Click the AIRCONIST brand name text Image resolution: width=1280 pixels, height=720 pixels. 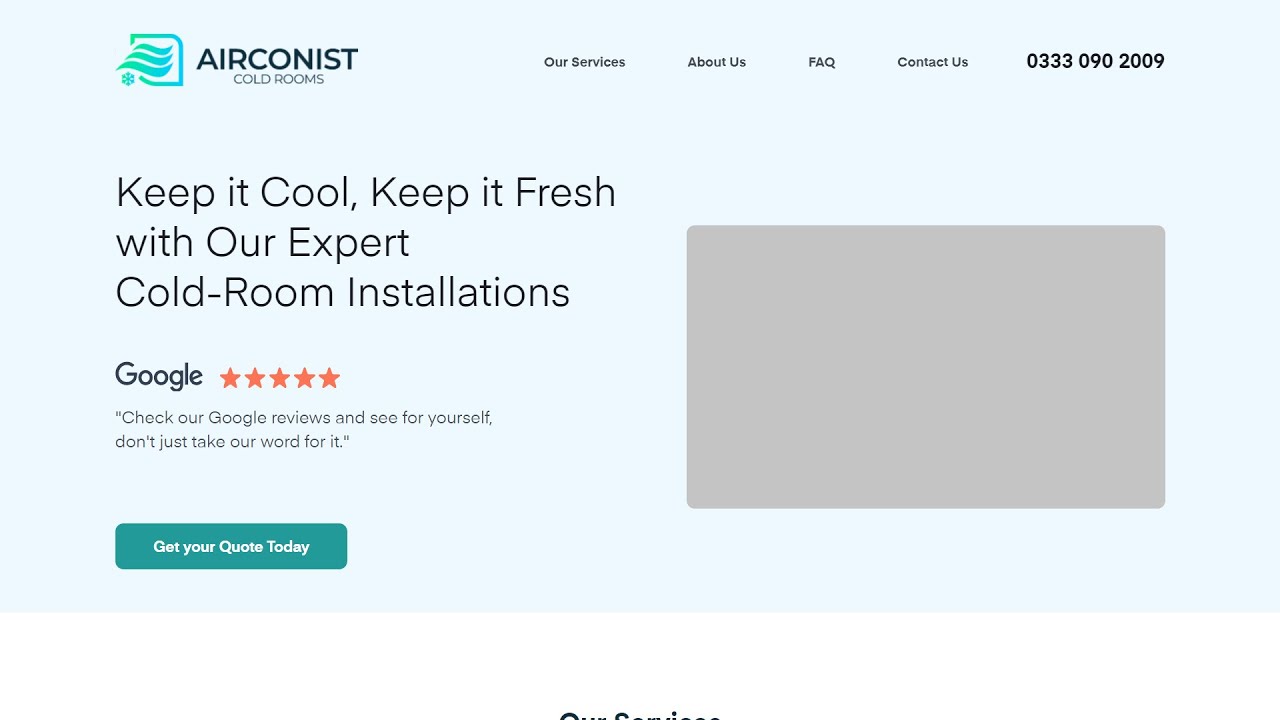coord(277,59)
